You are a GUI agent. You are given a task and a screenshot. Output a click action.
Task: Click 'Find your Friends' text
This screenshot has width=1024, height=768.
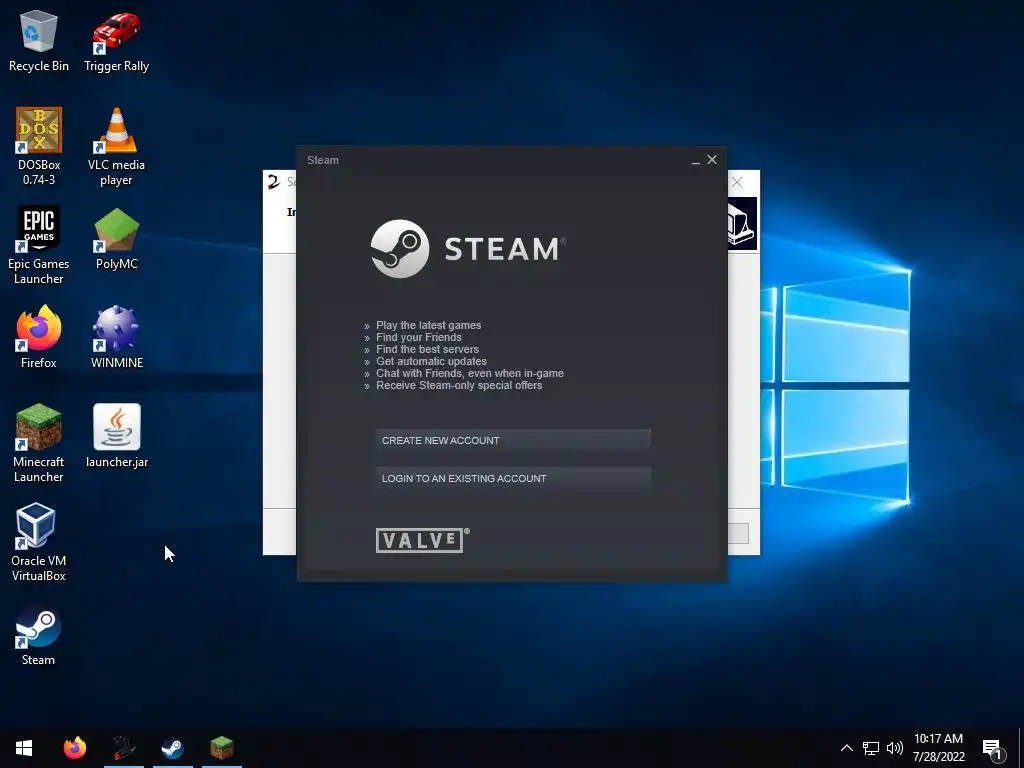[419, 337]
